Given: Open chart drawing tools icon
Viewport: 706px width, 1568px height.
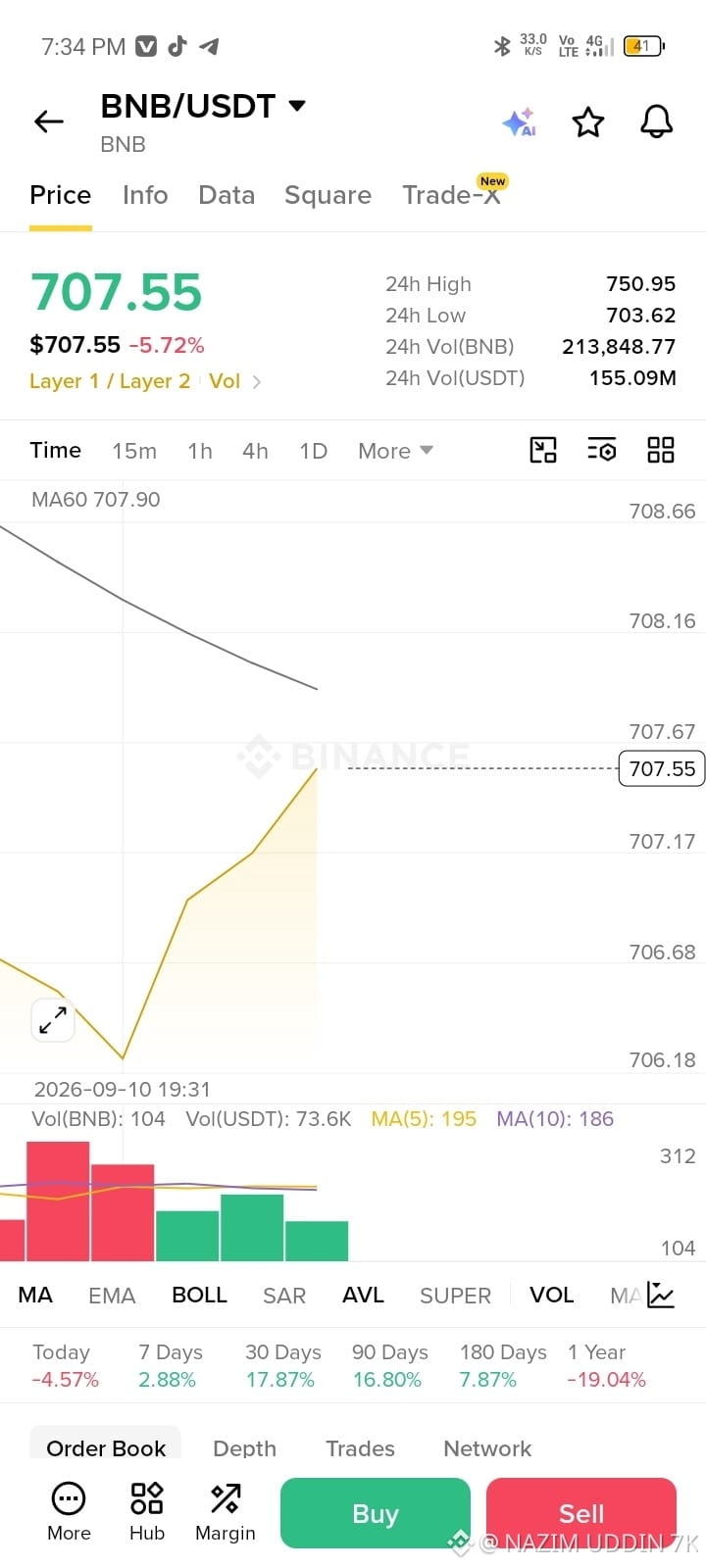Looking at the screenshot, I should tap(543, 450).
